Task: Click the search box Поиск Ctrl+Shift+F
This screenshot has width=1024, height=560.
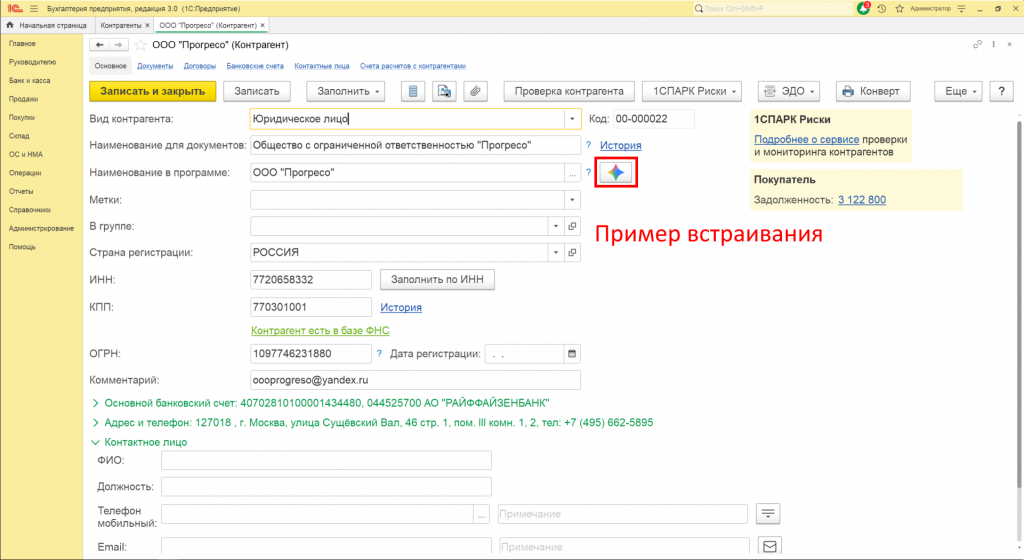Action: tap(773, 8)
